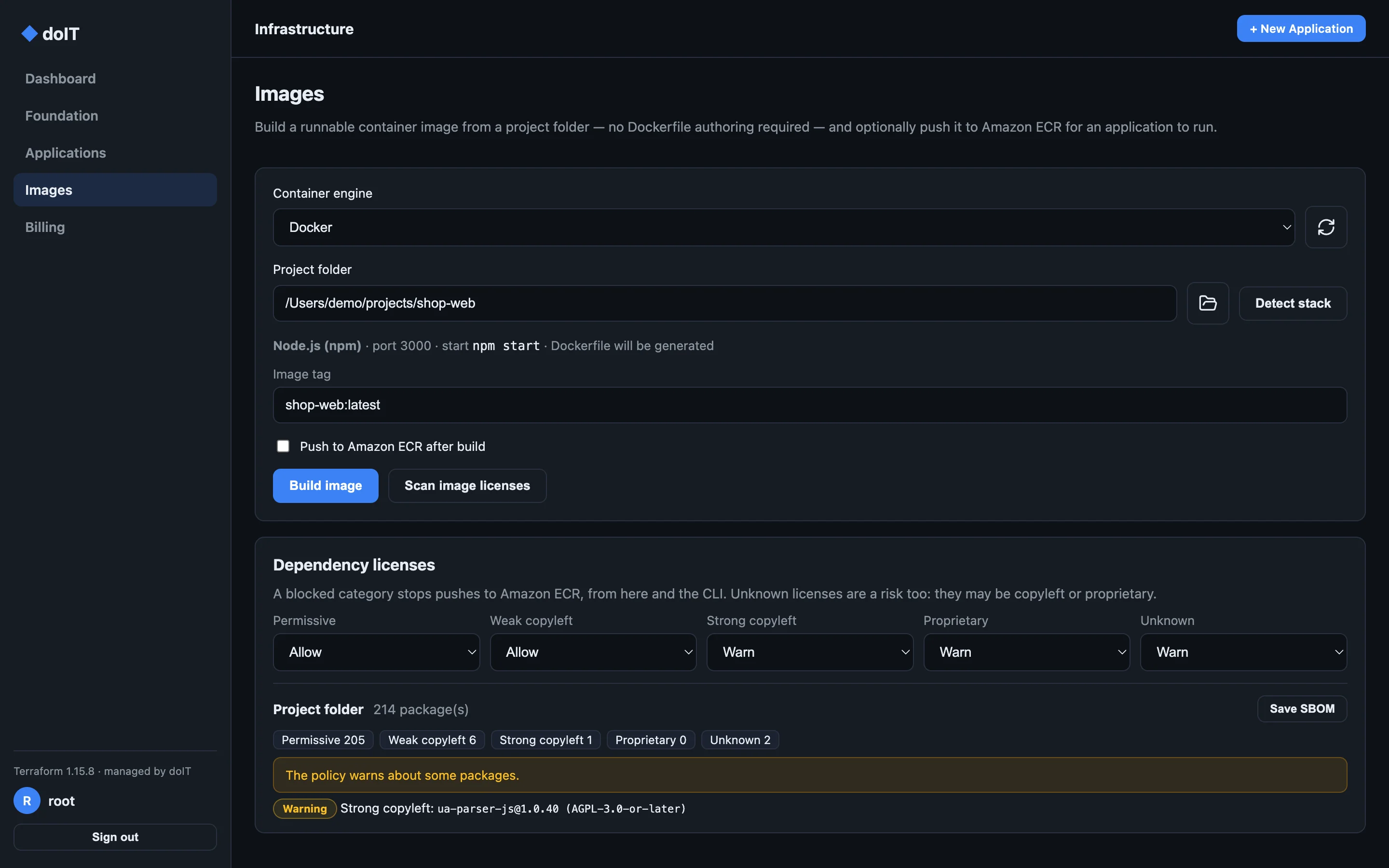Click the 214 package(s) count
The image size is (1389, 868).
click(421, 709)
